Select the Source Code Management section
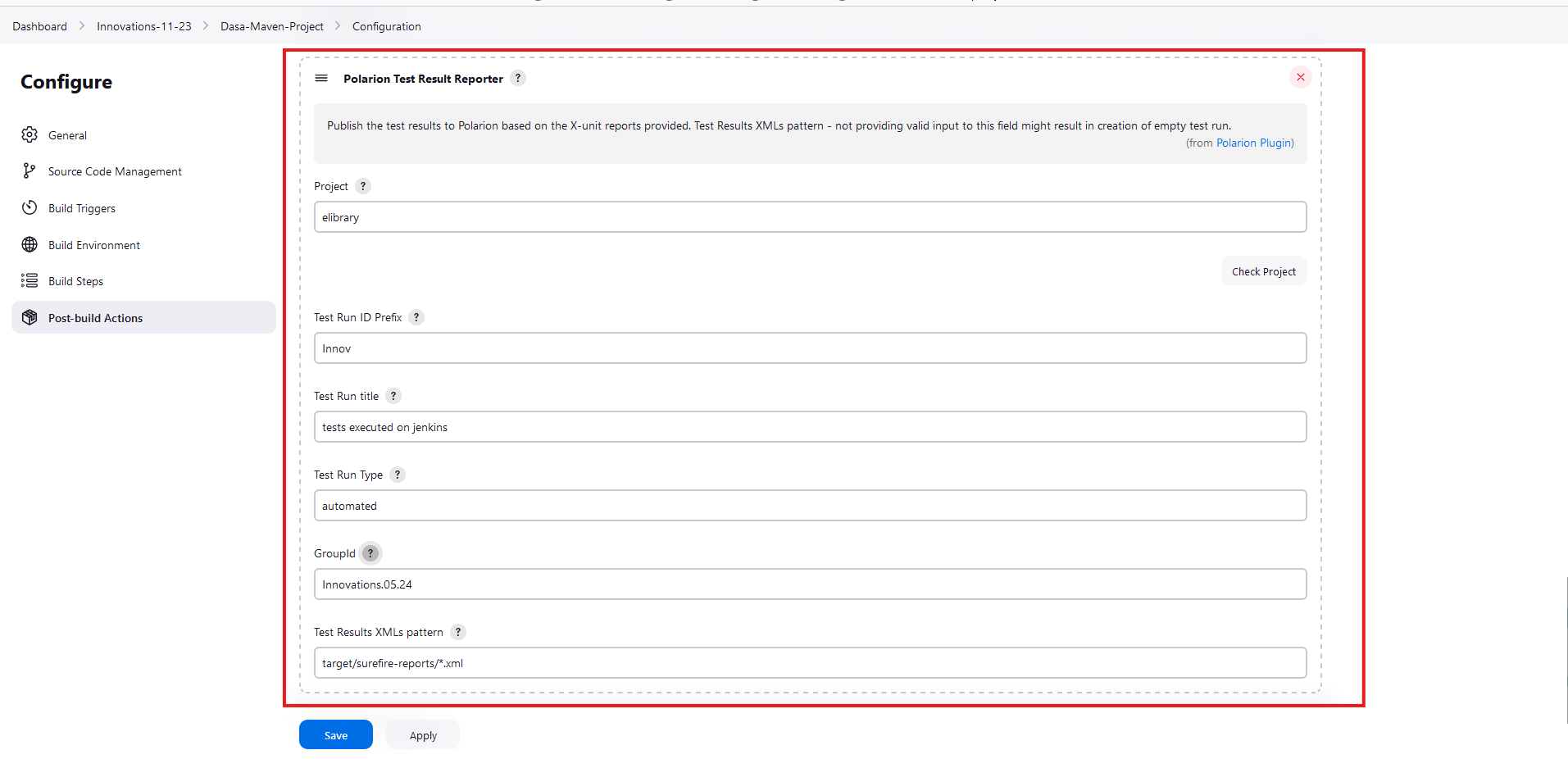This screenshot has width=1568, height=759. click(x=114, y=171)
